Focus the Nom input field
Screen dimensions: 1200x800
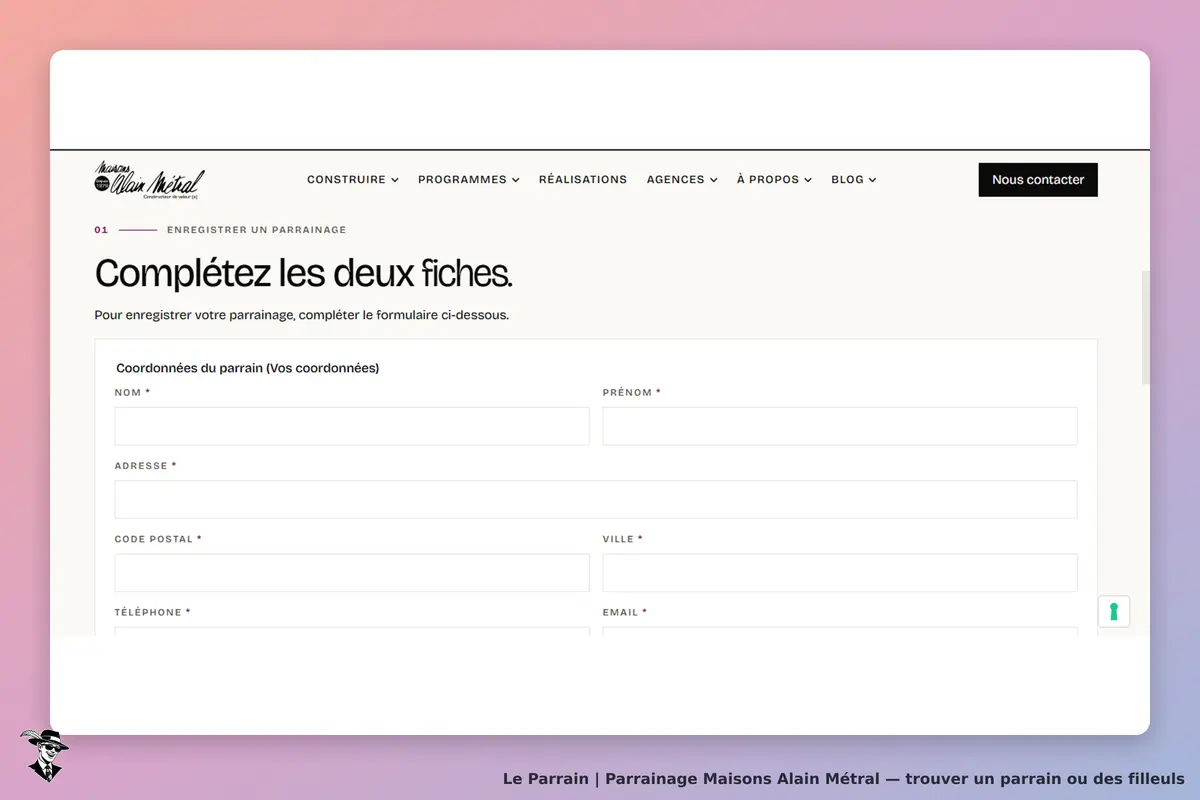click(x=352, y=426)
